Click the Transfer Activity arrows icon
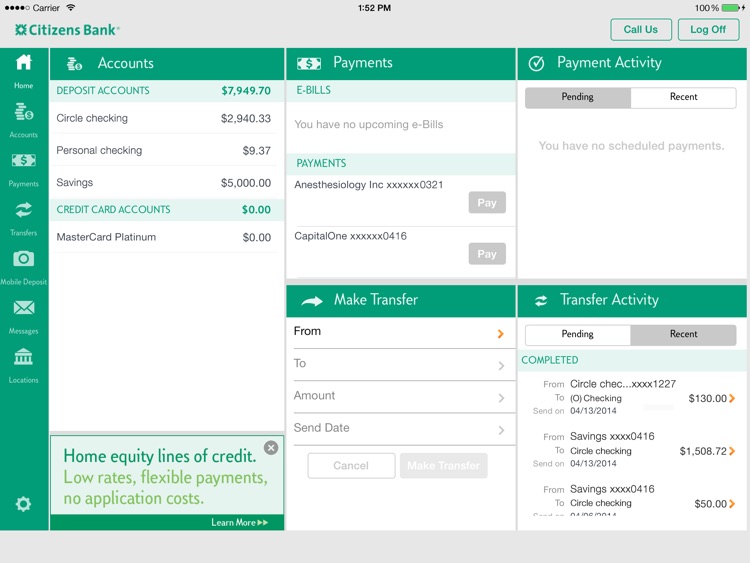The image size is (750, 563). point(541,300)
